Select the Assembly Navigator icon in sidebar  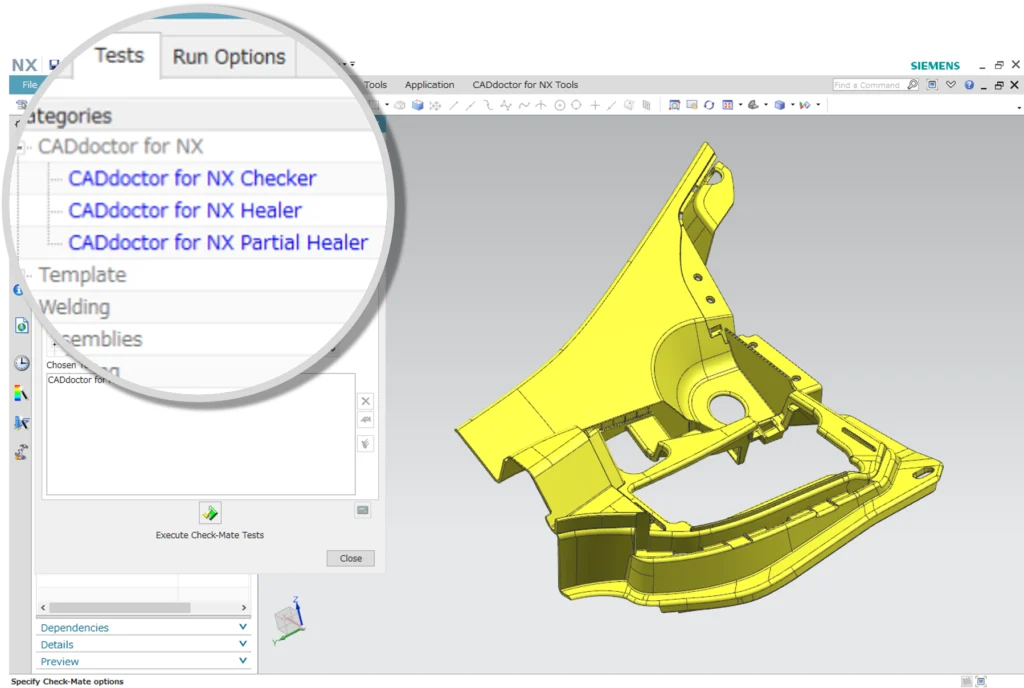pyautogui.click(x=21, y=423)
